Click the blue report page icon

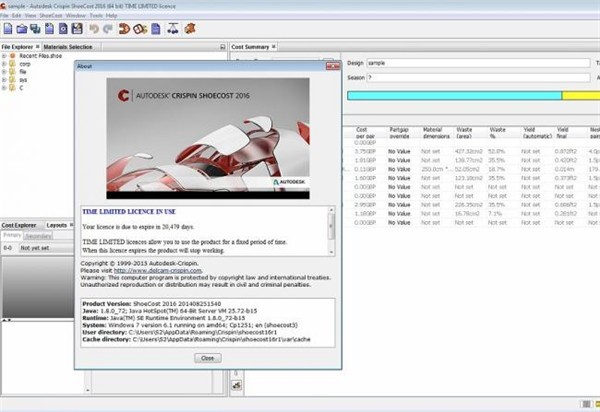[156, 29]
